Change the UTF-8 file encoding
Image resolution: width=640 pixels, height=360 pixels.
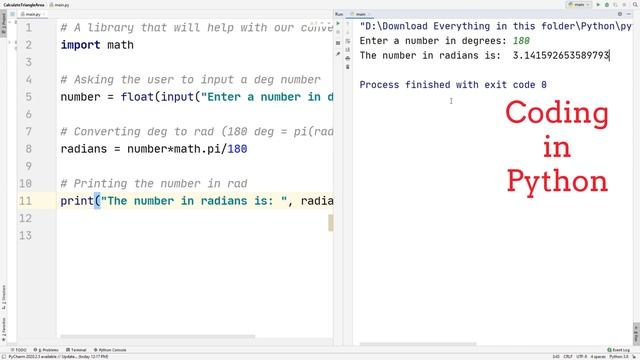click(582, 356)
